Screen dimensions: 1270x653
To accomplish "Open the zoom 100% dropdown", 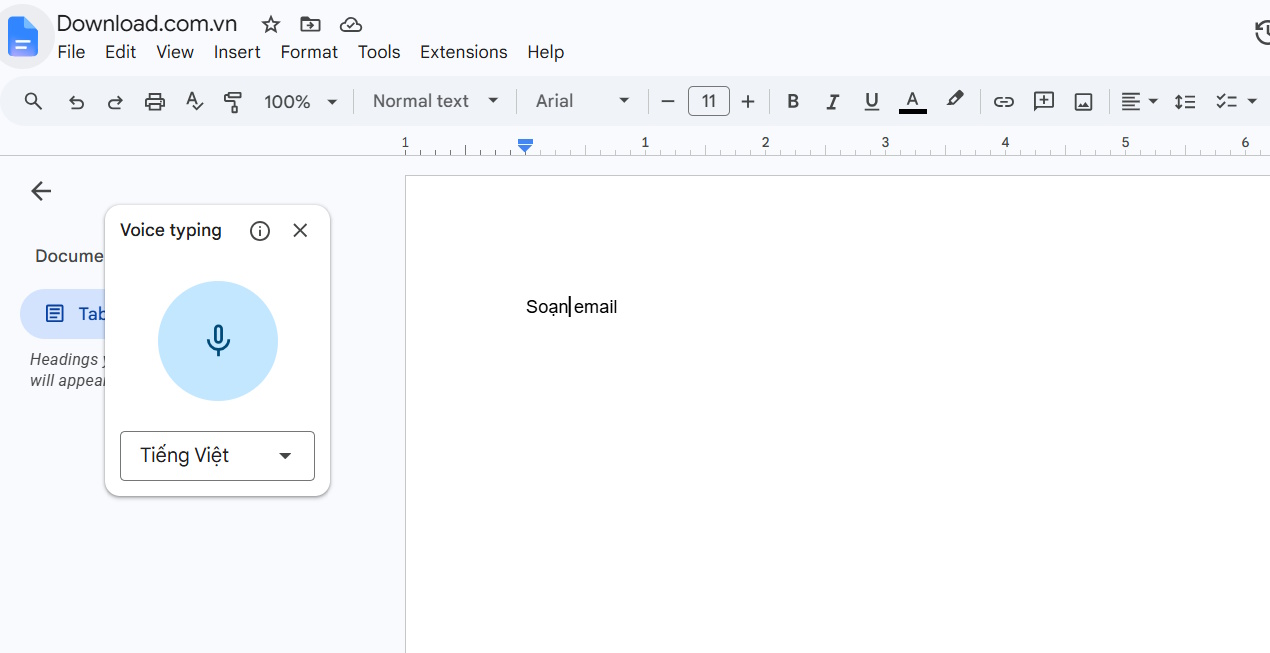I will click(300, 101).
